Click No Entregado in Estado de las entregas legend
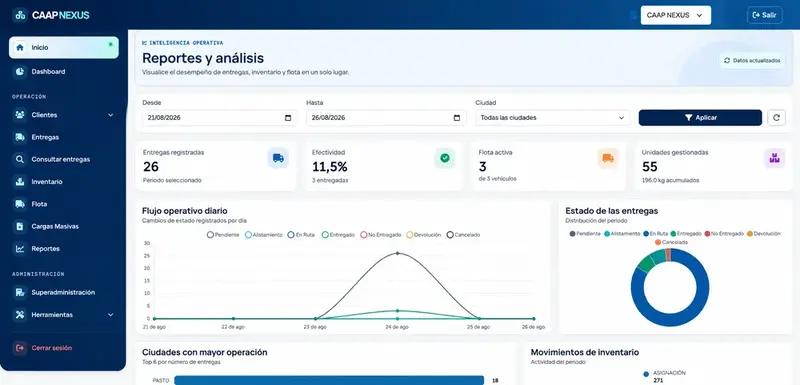 (x=724, y=234)
